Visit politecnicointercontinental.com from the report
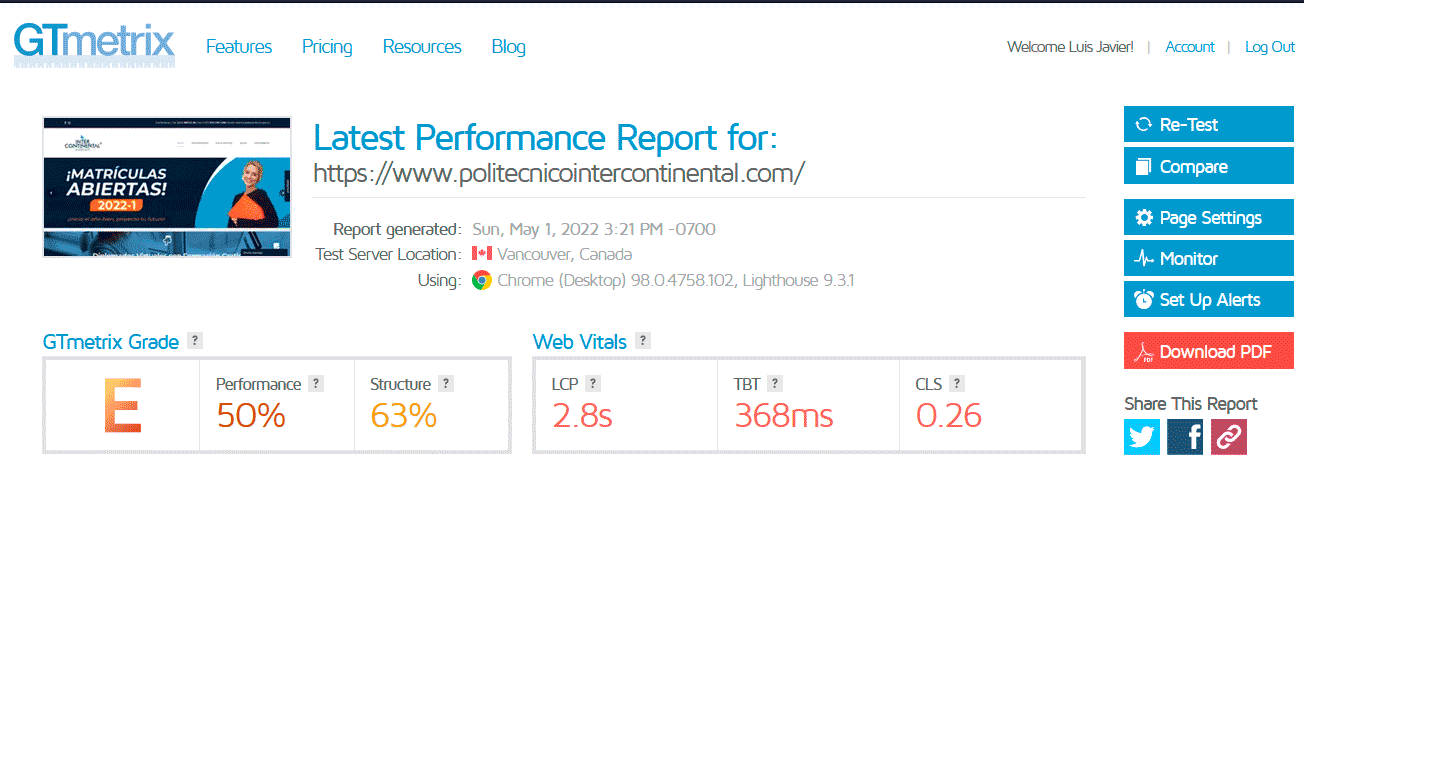 (x=556, y=172)
